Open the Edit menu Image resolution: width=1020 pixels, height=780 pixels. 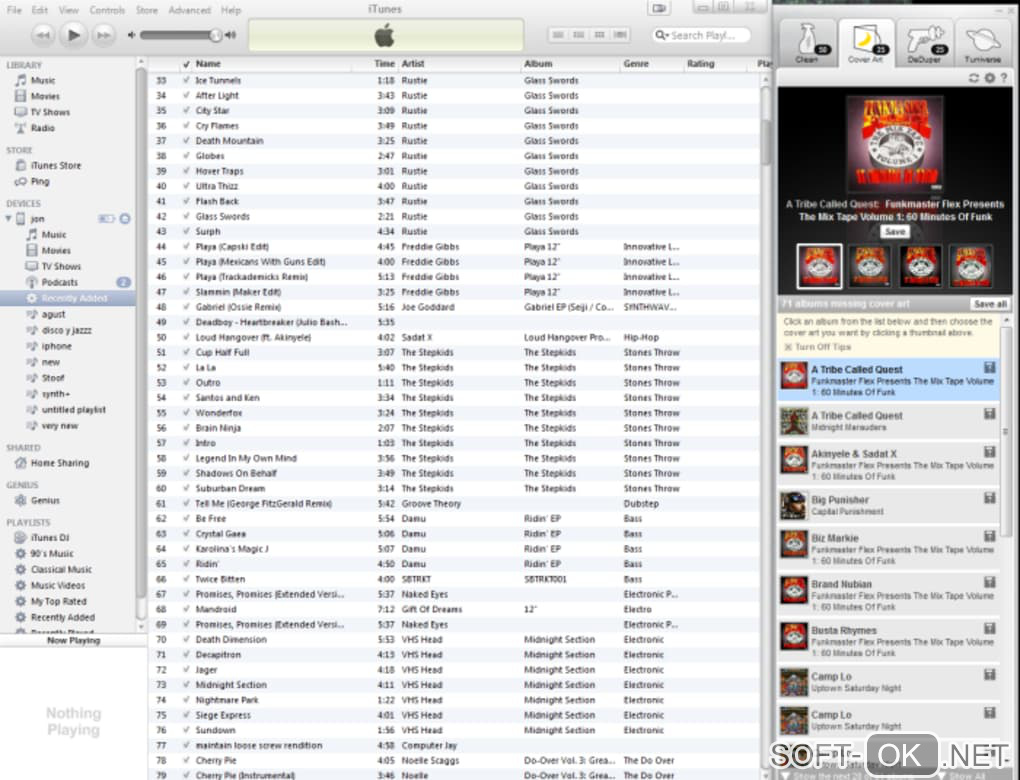click(40, 10)
